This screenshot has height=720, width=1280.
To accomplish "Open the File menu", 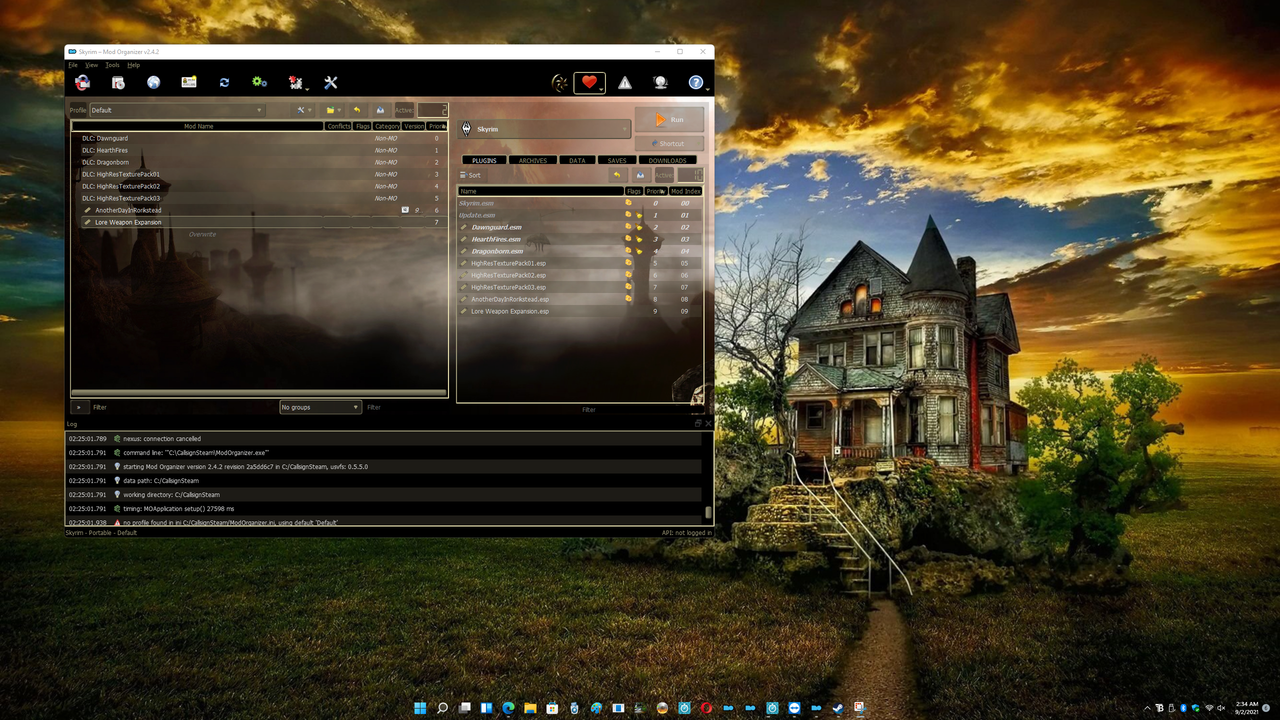I will (73, 65).
